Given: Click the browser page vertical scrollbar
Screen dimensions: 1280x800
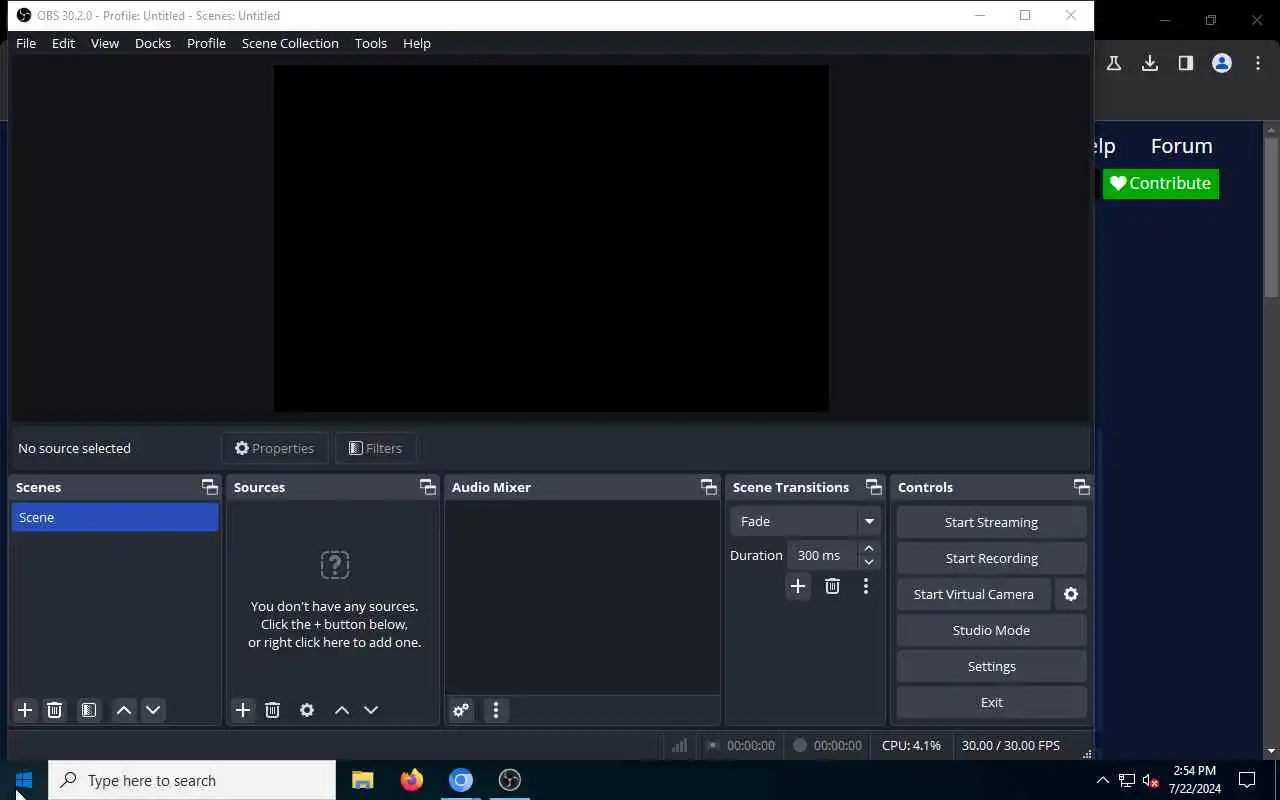Looking at the screenshot, I should [x=1272, y=217].
